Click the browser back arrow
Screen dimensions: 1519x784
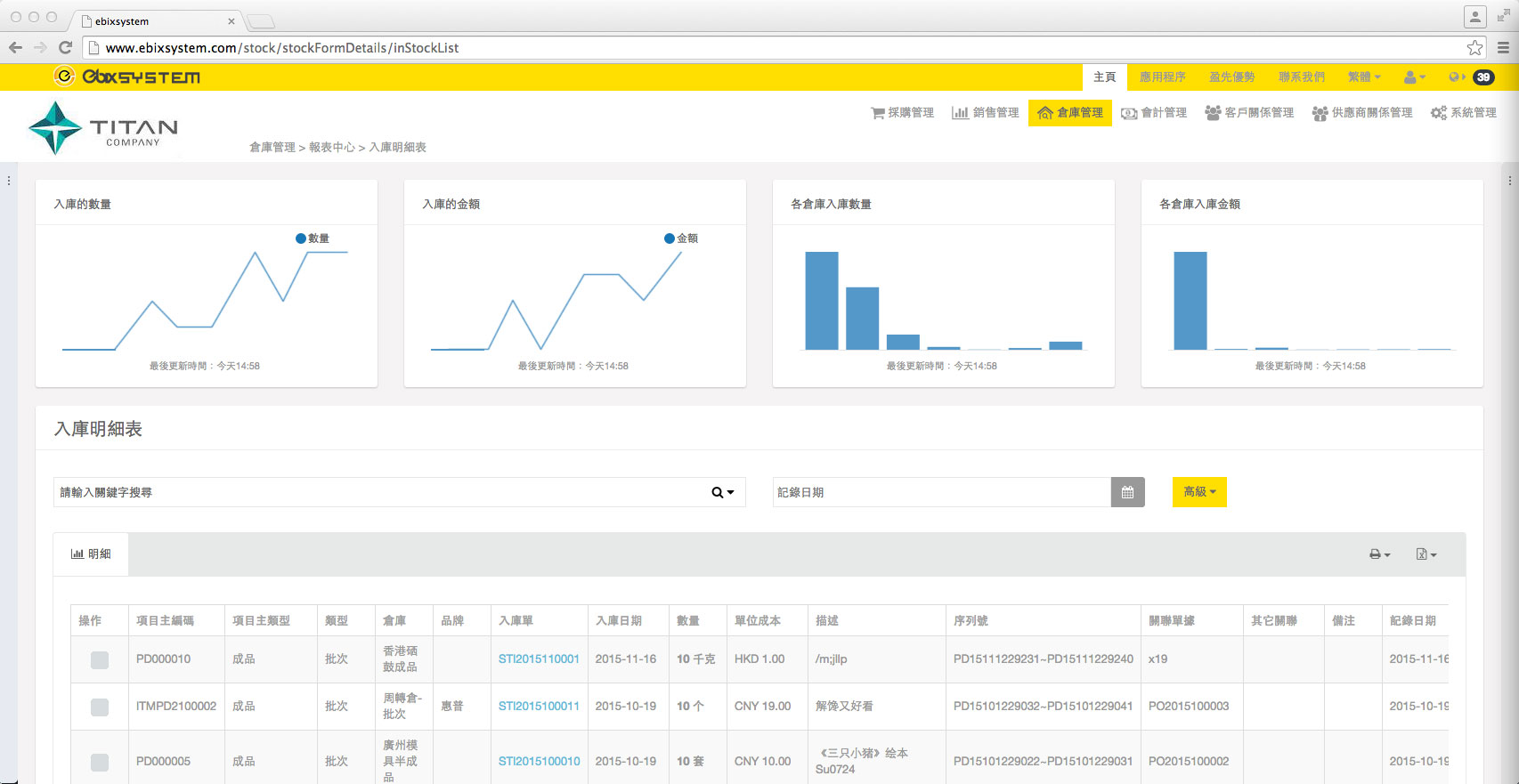pyautogui.click(x=15, y=47)
